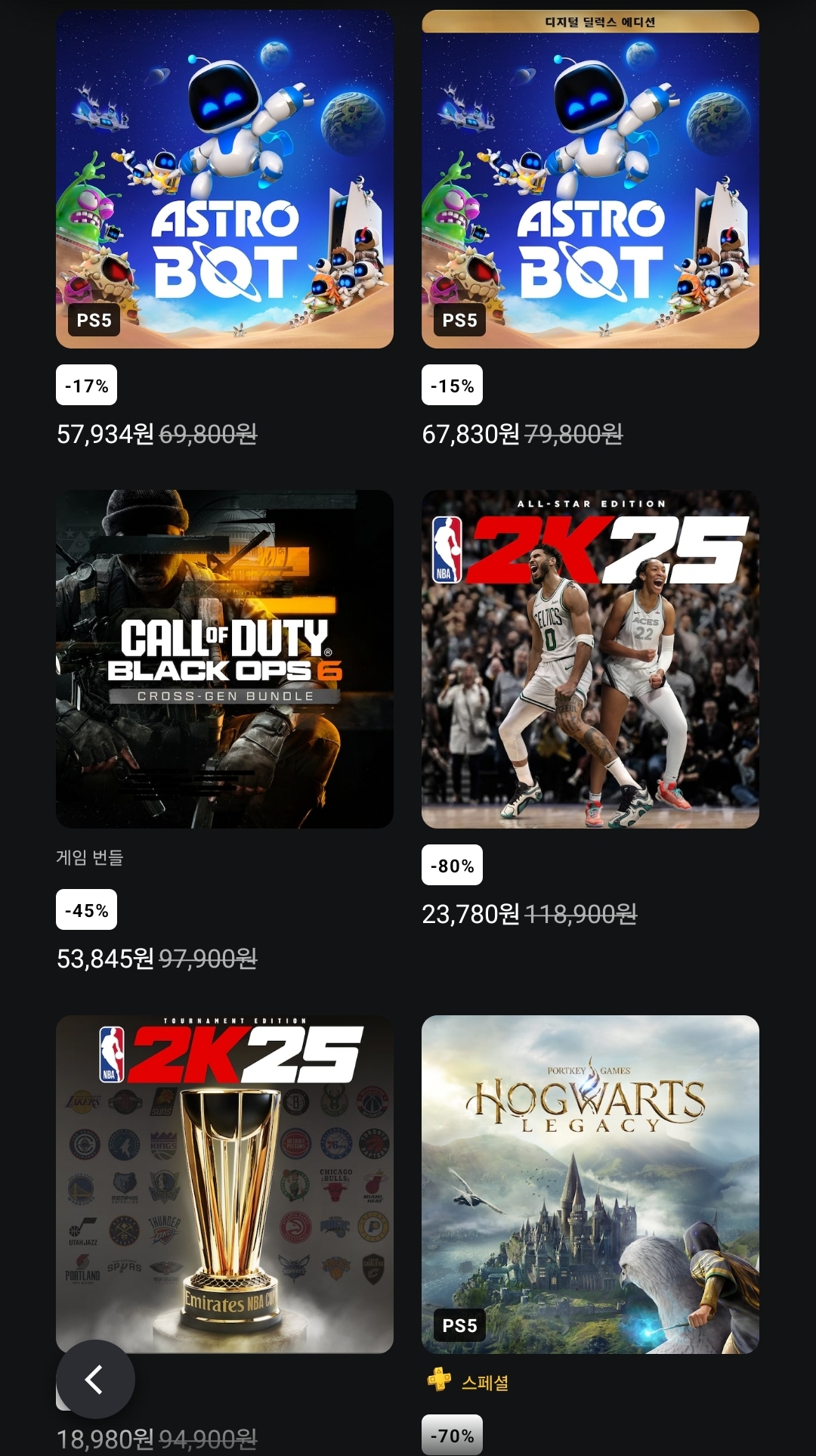The height and width of the screenshot is (1456, 816).
Task: Open Call of Duty Black Ops 6 bundle
Action: pos(224,659)
